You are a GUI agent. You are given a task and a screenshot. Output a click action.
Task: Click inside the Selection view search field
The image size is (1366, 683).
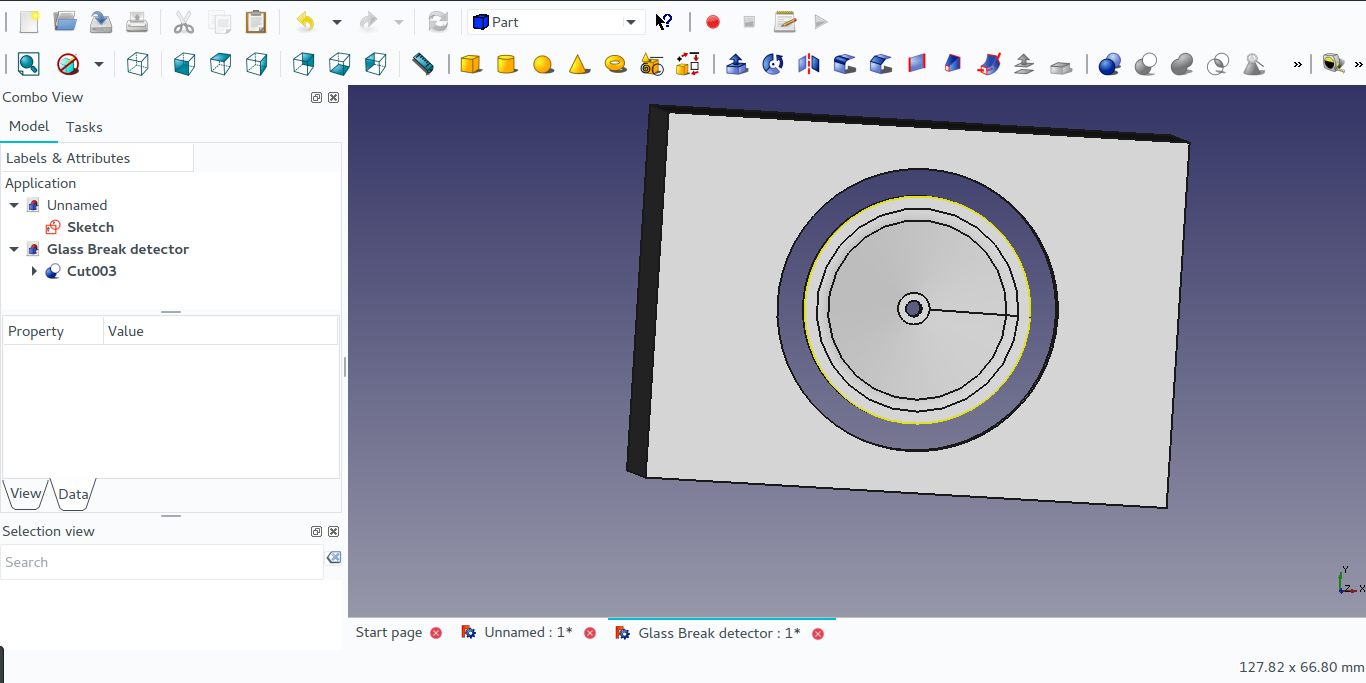(x=160, y=562)
